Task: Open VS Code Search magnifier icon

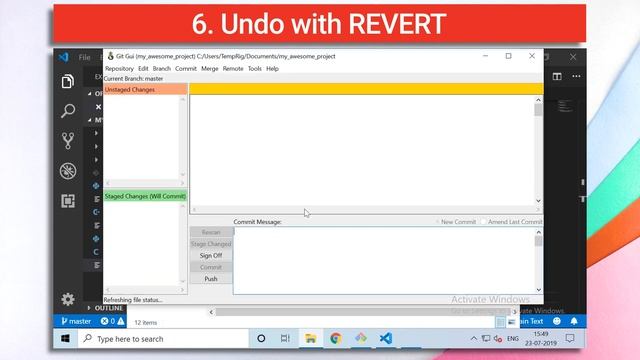Action: [68, 111]
